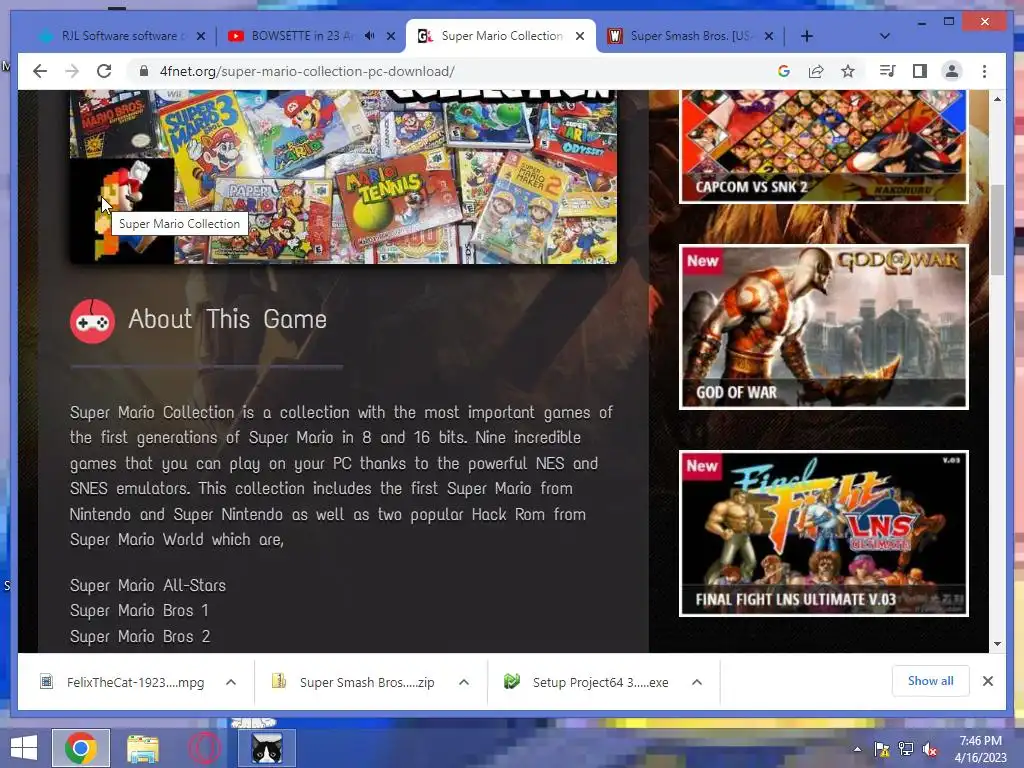Click the page scrollbar down arrow

(997, 644)
